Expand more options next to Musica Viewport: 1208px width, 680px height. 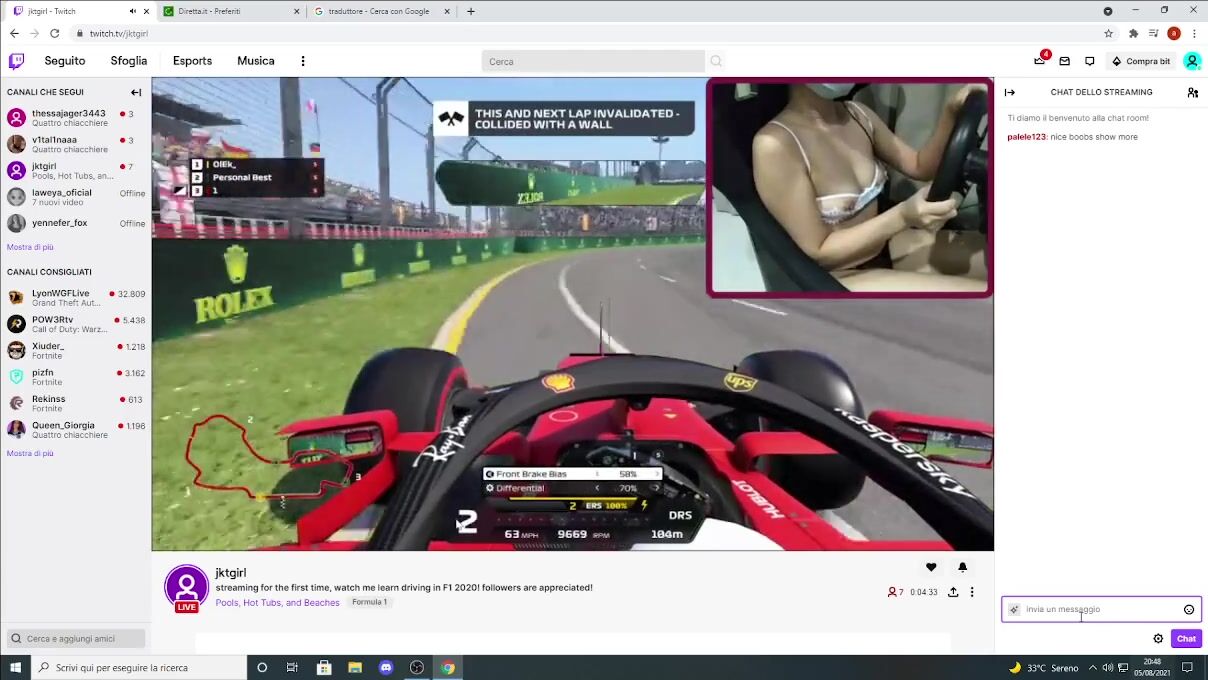click(x=303, y=61)
